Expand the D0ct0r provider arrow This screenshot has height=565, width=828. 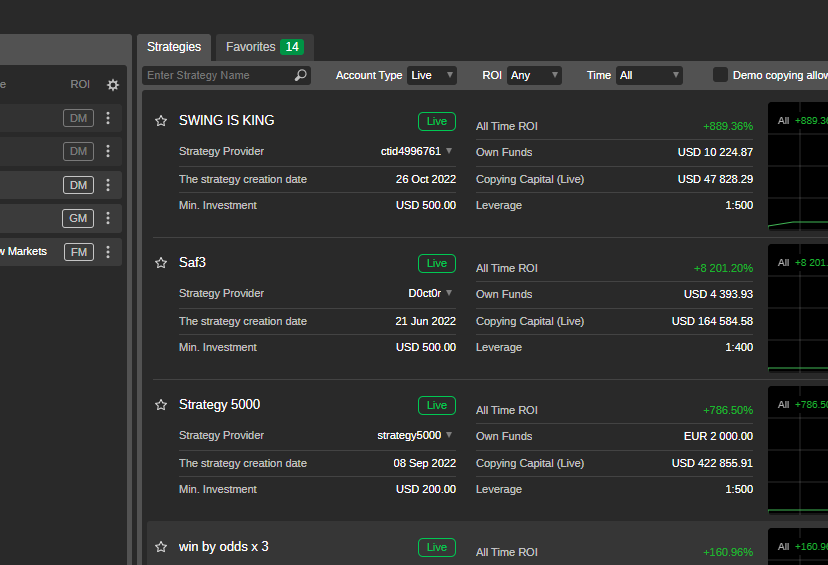(x=449, y=293)
